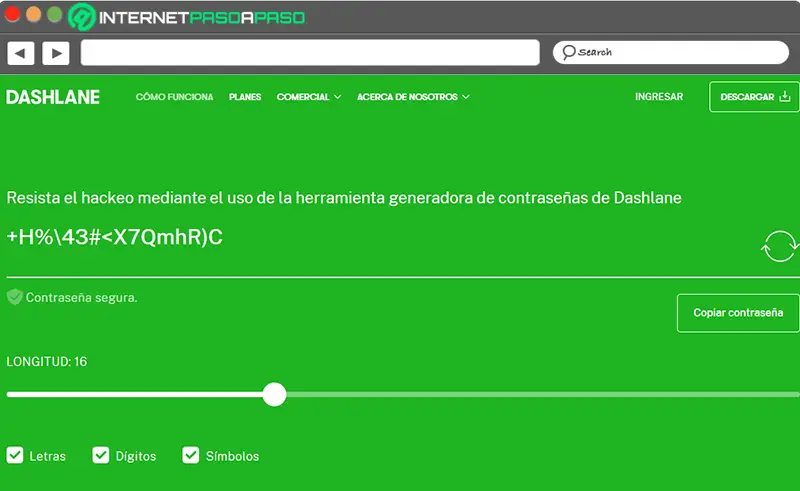Toggle the Dígitos checkbox

(101, 455)
